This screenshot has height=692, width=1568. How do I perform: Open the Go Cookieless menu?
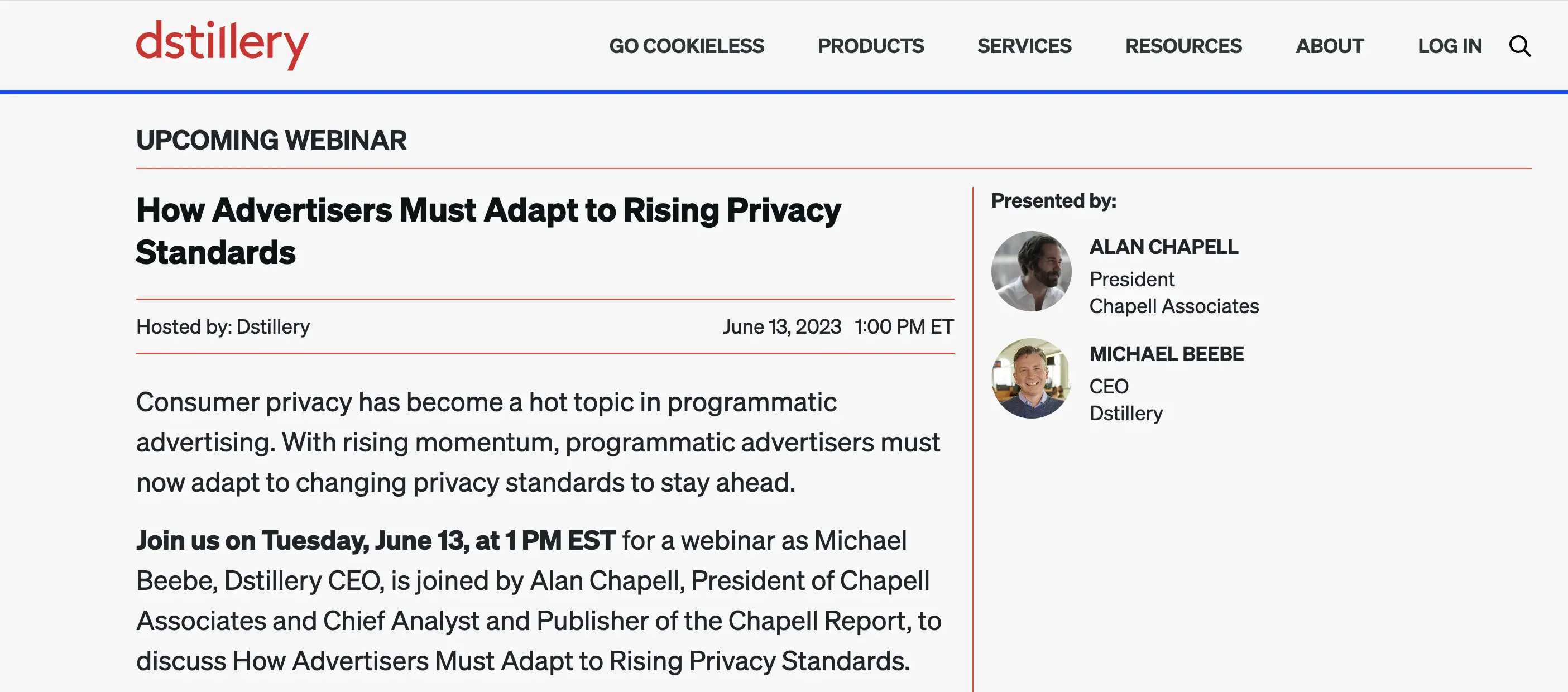point(686,46)
